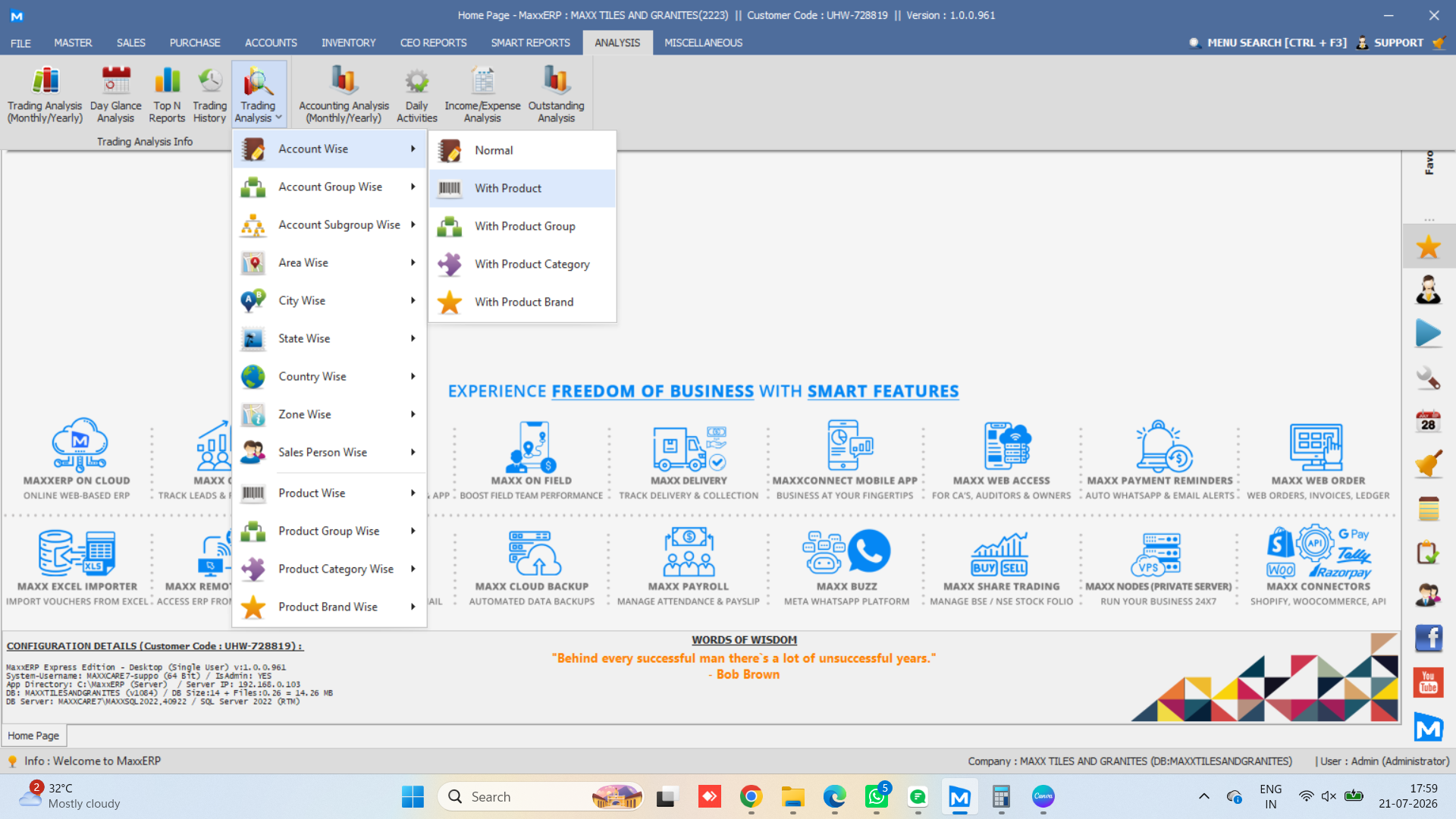Expand City Wise submenu

(x=329, y=301)
